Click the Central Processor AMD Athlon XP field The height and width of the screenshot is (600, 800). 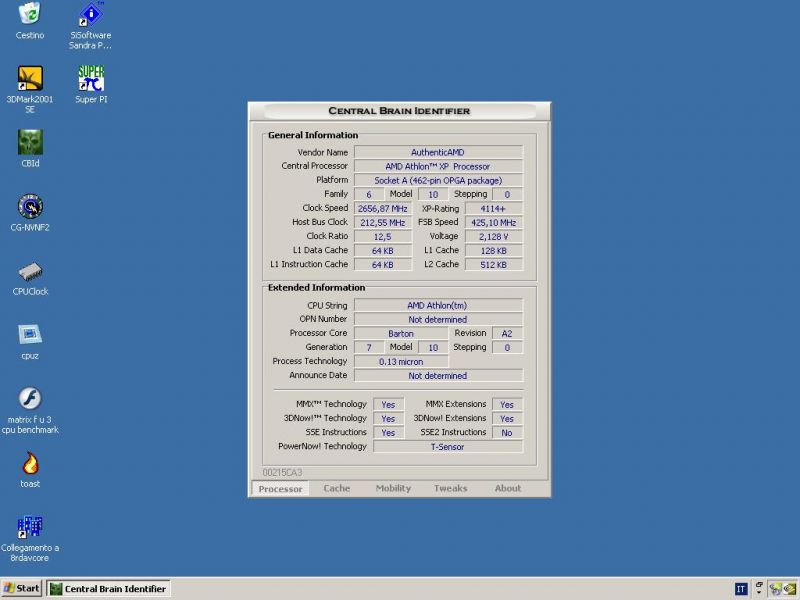[x=438, y=166]
